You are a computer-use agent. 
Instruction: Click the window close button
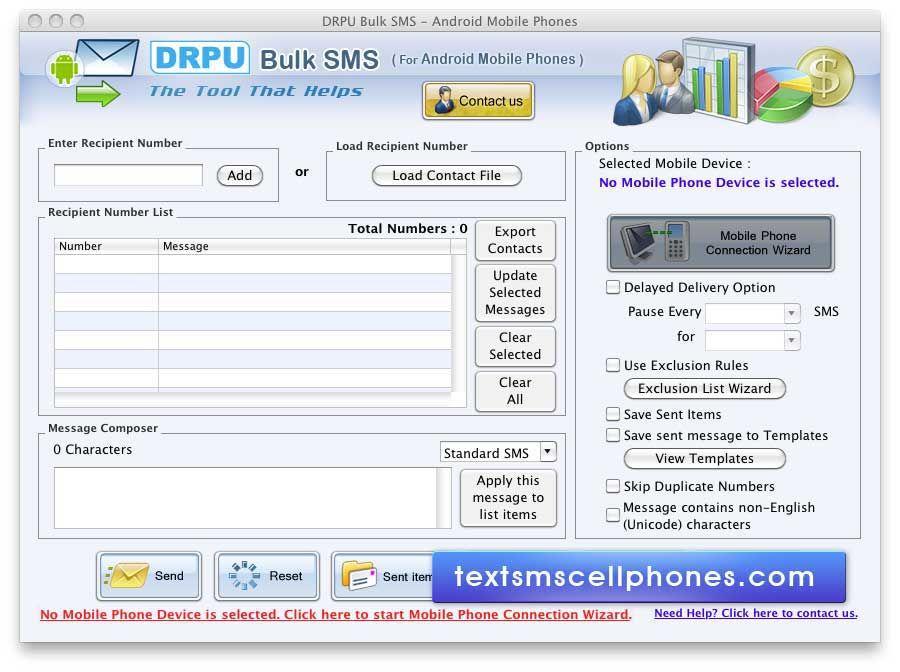[x=35, y=21]
